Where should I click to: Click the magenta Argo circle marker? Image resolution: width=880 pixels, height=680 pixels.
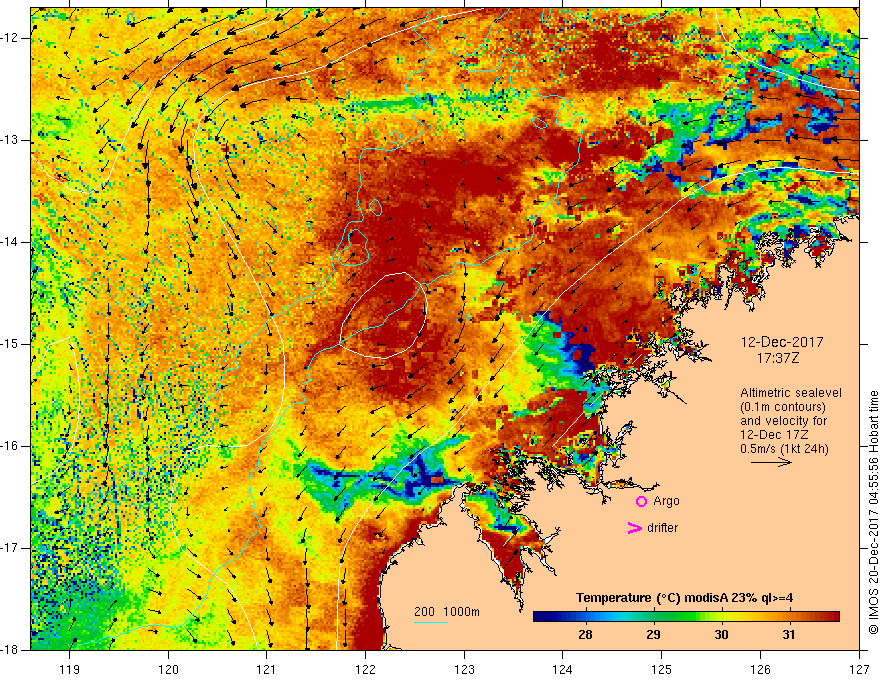pos(641,502)
